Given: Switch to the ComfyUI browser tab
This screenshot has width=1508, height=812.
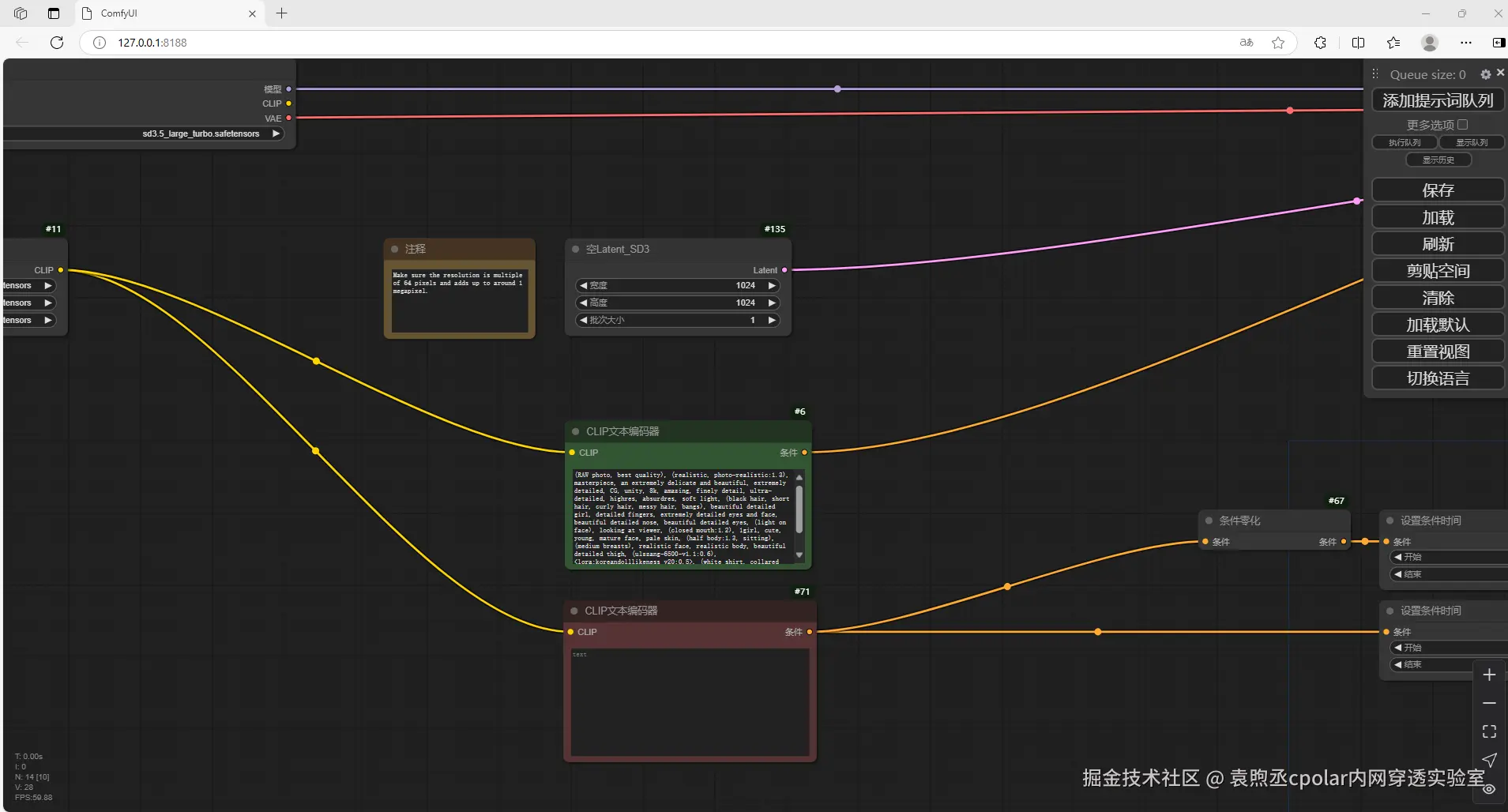Looking at the screenshot, I should pyautogui.click(x=170, y=13).
